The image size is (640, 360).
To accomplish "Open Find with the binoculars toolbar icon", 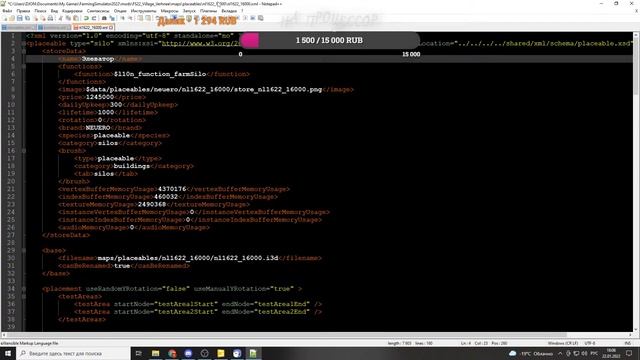I will (x=104, y=18).
